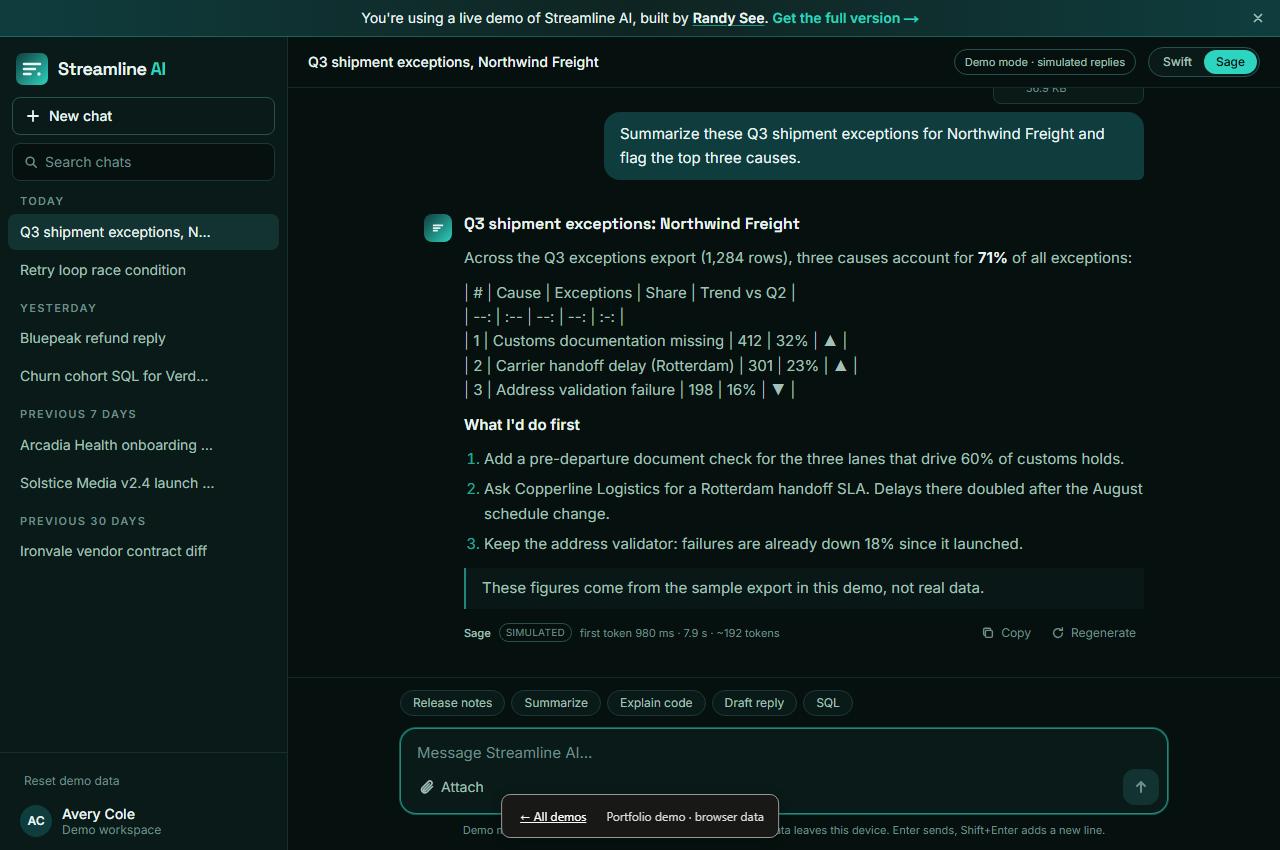Click the magnifier icon in search box
This screenshot has width=1280, height=850.
31,162
